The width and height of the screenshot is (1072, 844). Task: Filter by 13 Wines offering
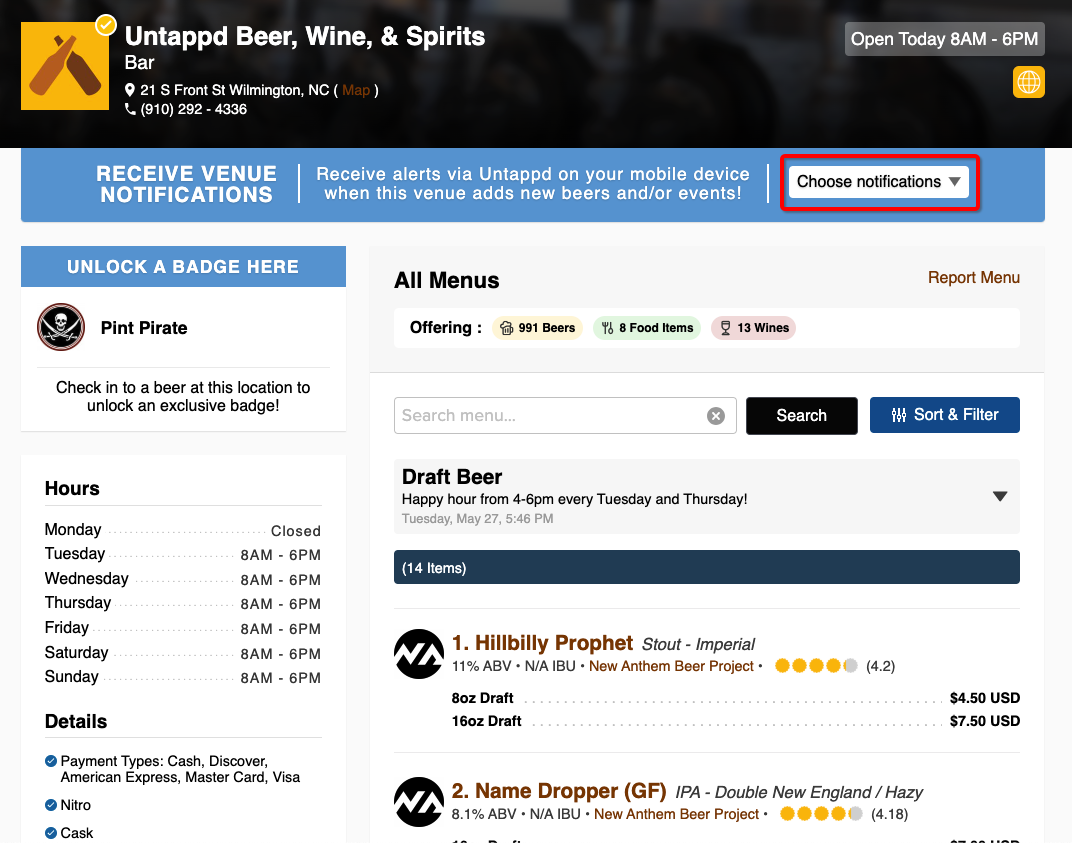point(753,328)
